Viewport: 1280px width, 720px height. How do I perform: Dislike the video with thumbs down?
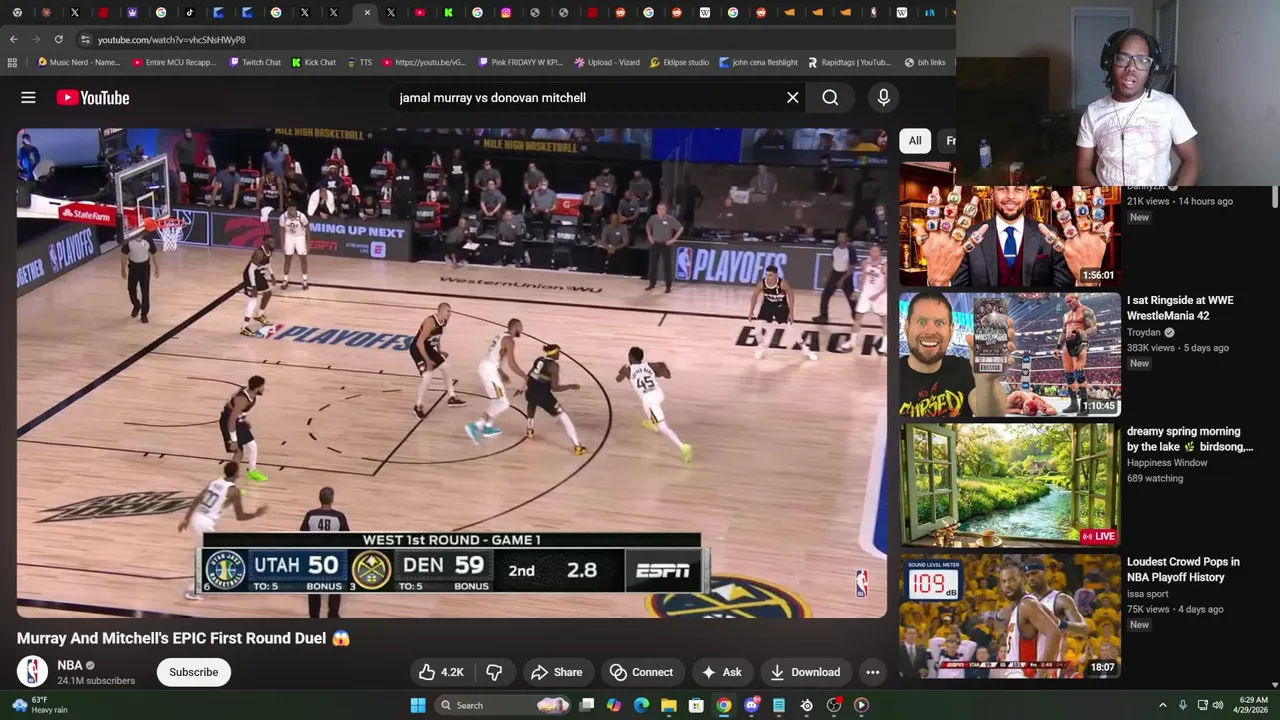tap(494, 672)
